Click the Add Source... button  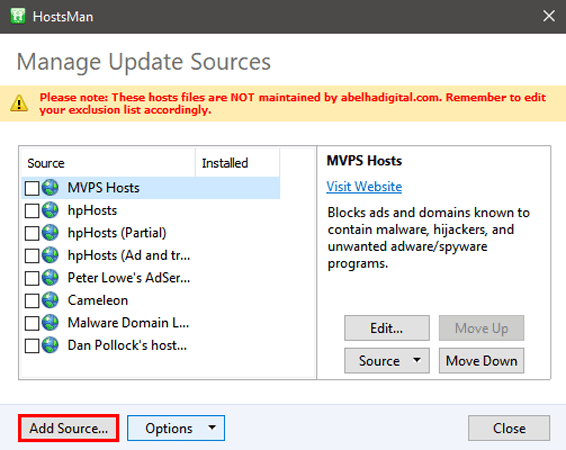pyautogui.click(x=69, y=428)
